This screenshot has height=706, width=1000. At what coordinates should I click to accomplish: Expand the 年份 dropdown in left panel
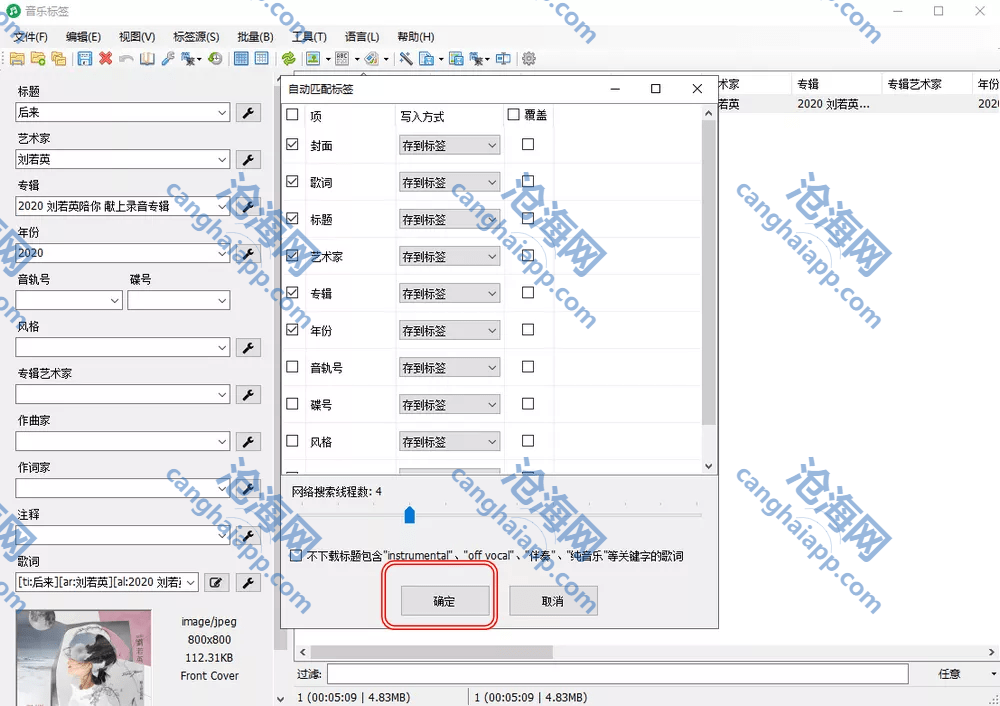pyautogui.click(x=222, y=254)
